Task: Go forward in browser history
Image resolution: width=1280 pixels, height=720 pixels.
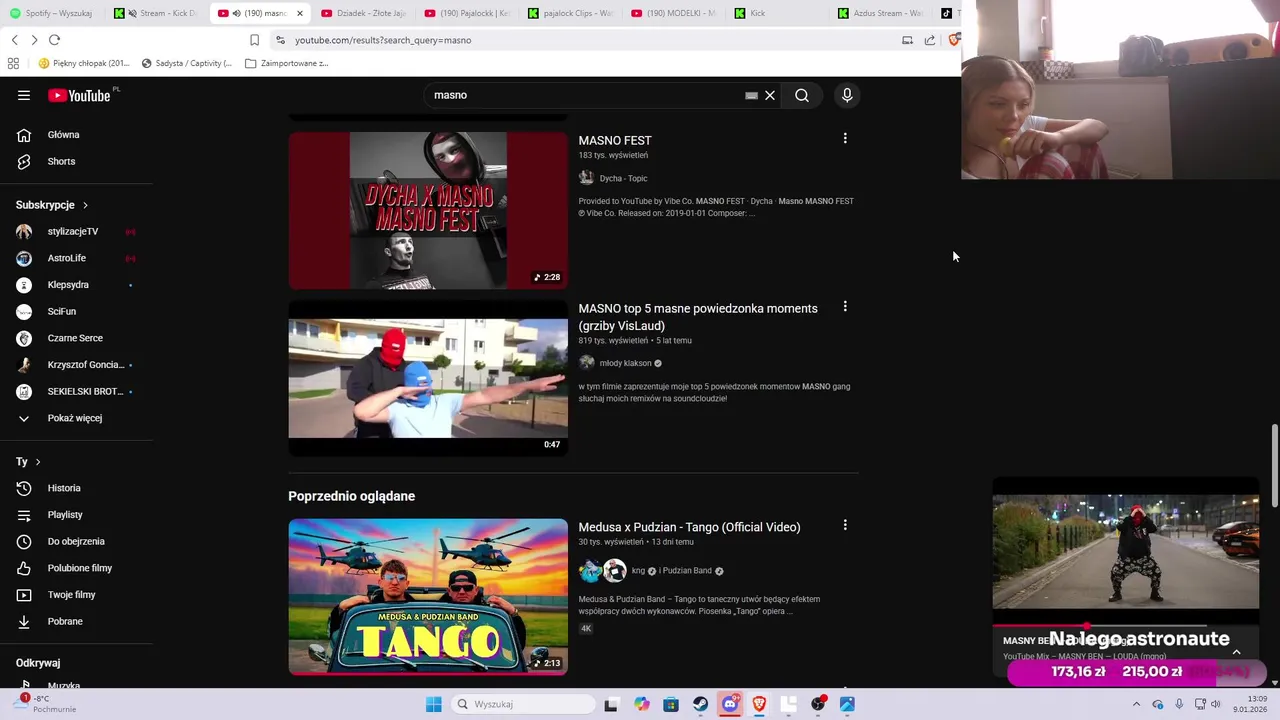Action: pos(34,40)
